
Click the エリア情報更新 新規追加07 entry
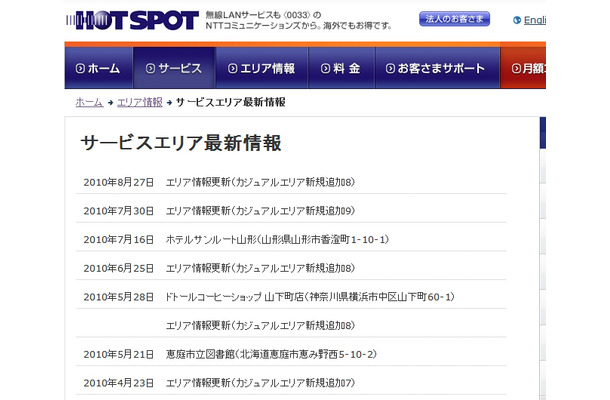(260, 383)
